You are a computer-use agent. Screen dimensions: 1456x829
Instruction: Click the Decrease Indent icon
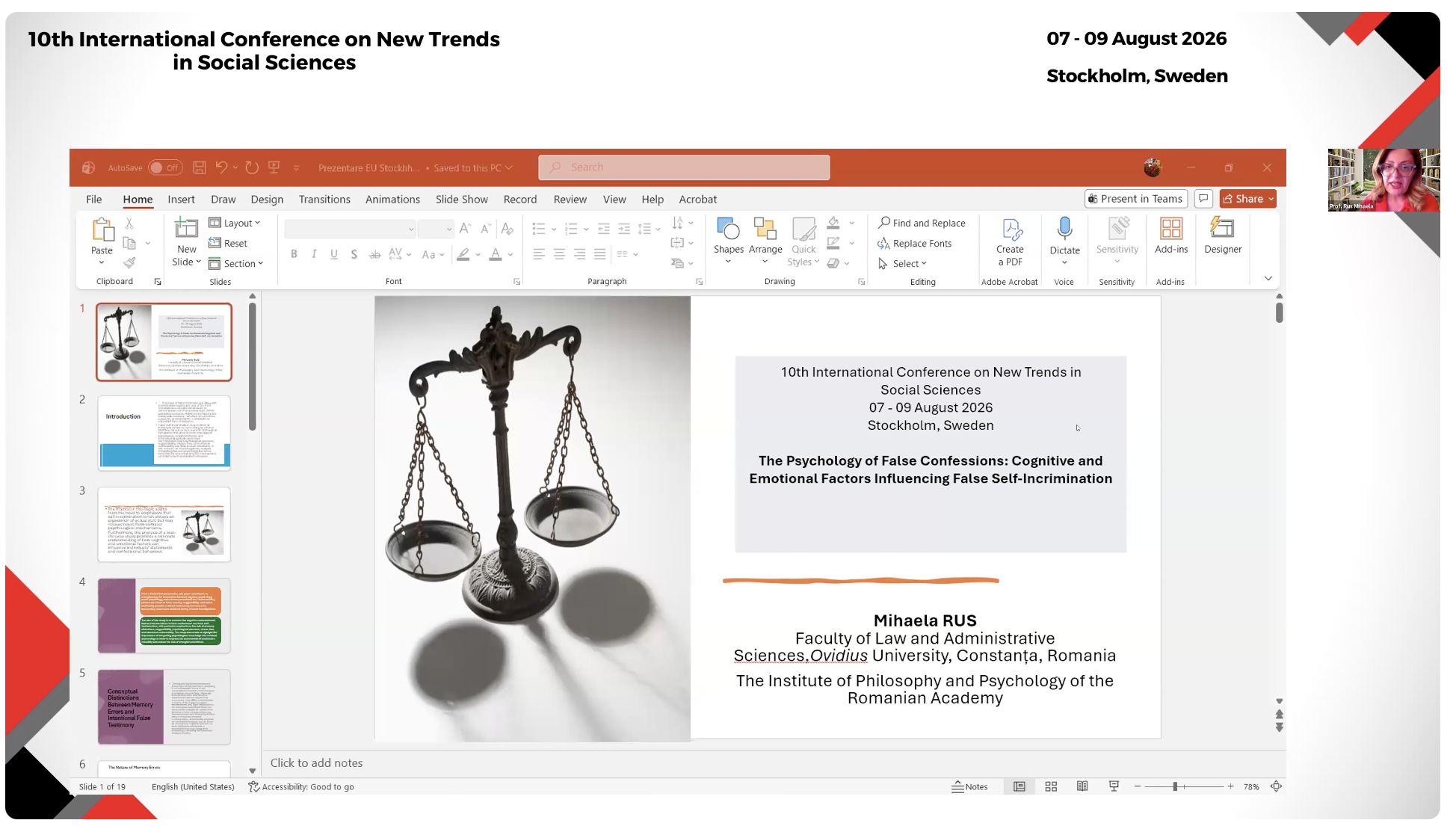(x=604, y=229)
